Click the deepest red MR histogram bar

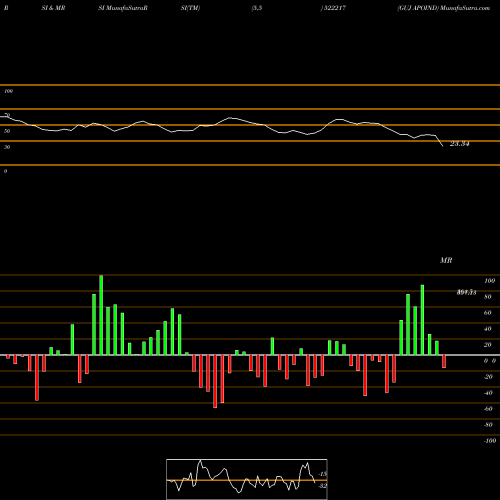[215, 381]
